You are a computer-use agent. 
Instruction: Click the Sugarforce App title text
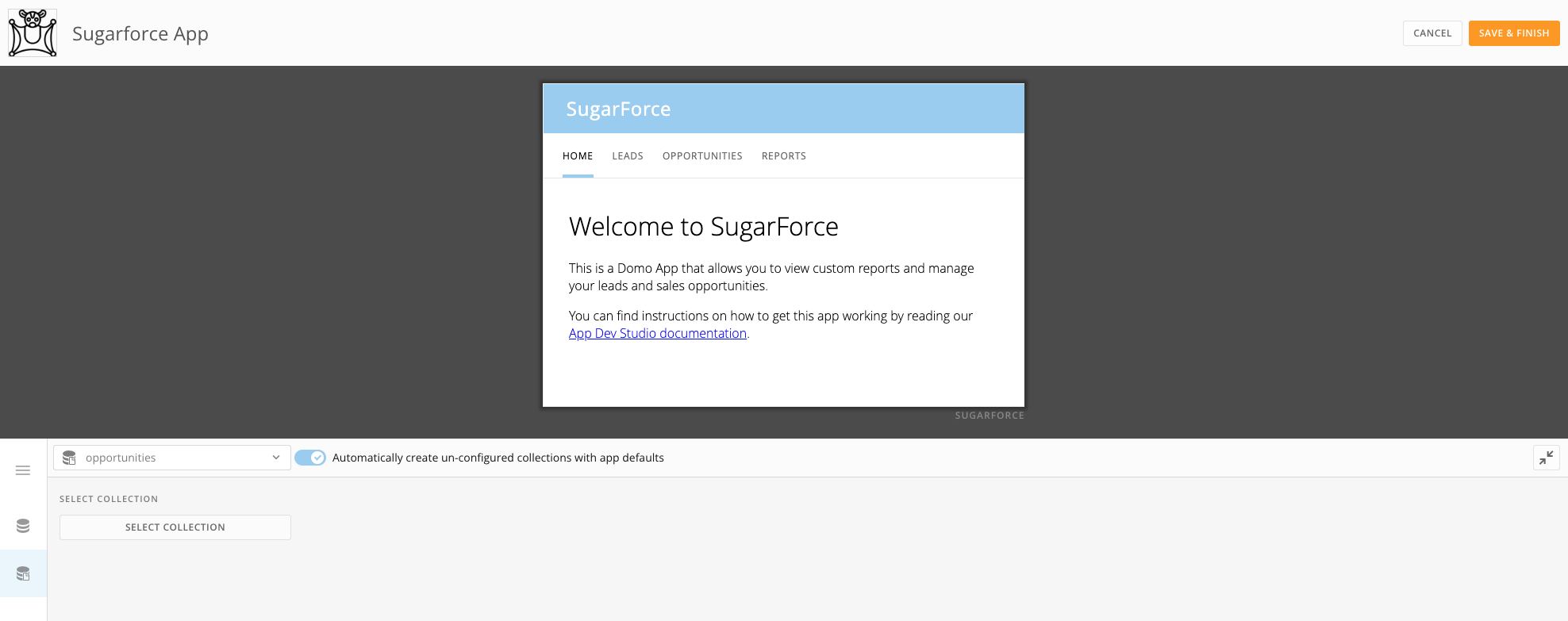click(140, 33)
